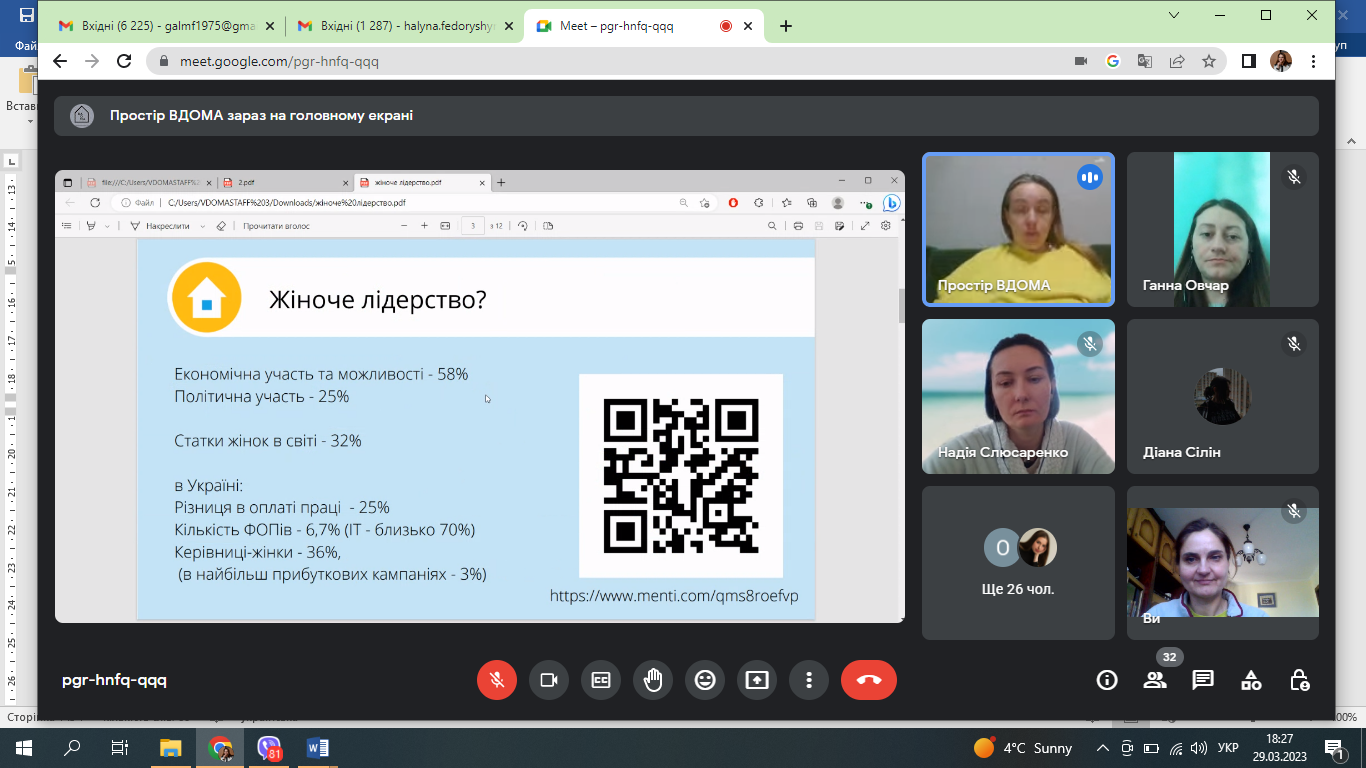Expand the 26 more participants tile
Image resolution: width=1366 pixels, height=768 pixels.
(1018, 563)
